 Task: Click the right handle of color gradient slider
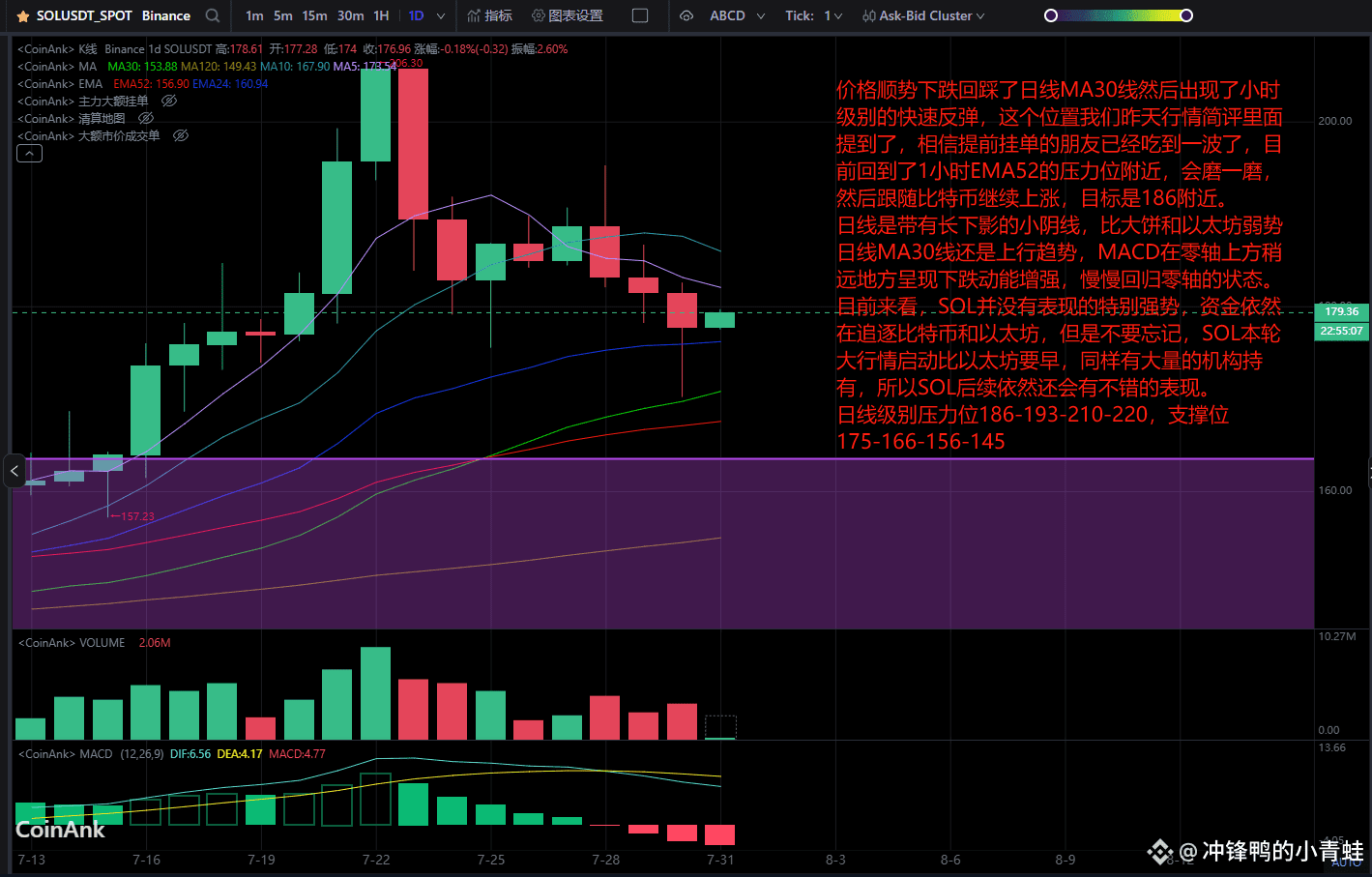(x=1186, y=15)
